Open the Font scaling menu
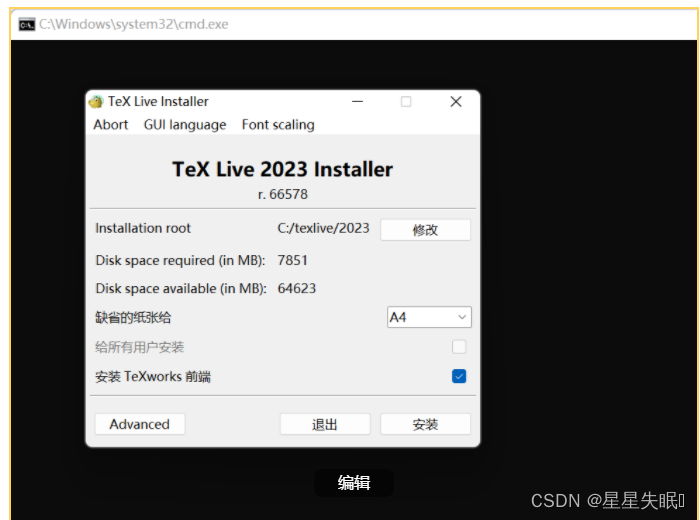The width and height of the screenshot is (700, 520). 278,125
